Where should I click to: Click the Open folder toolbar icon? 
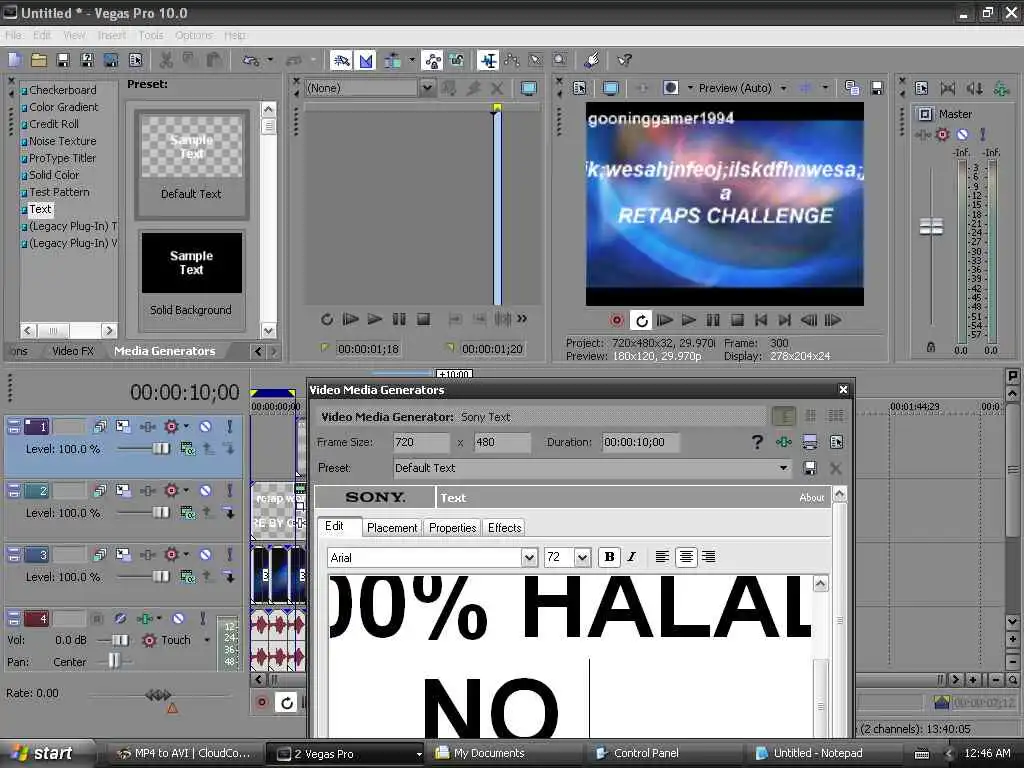[x=39, y=60]
